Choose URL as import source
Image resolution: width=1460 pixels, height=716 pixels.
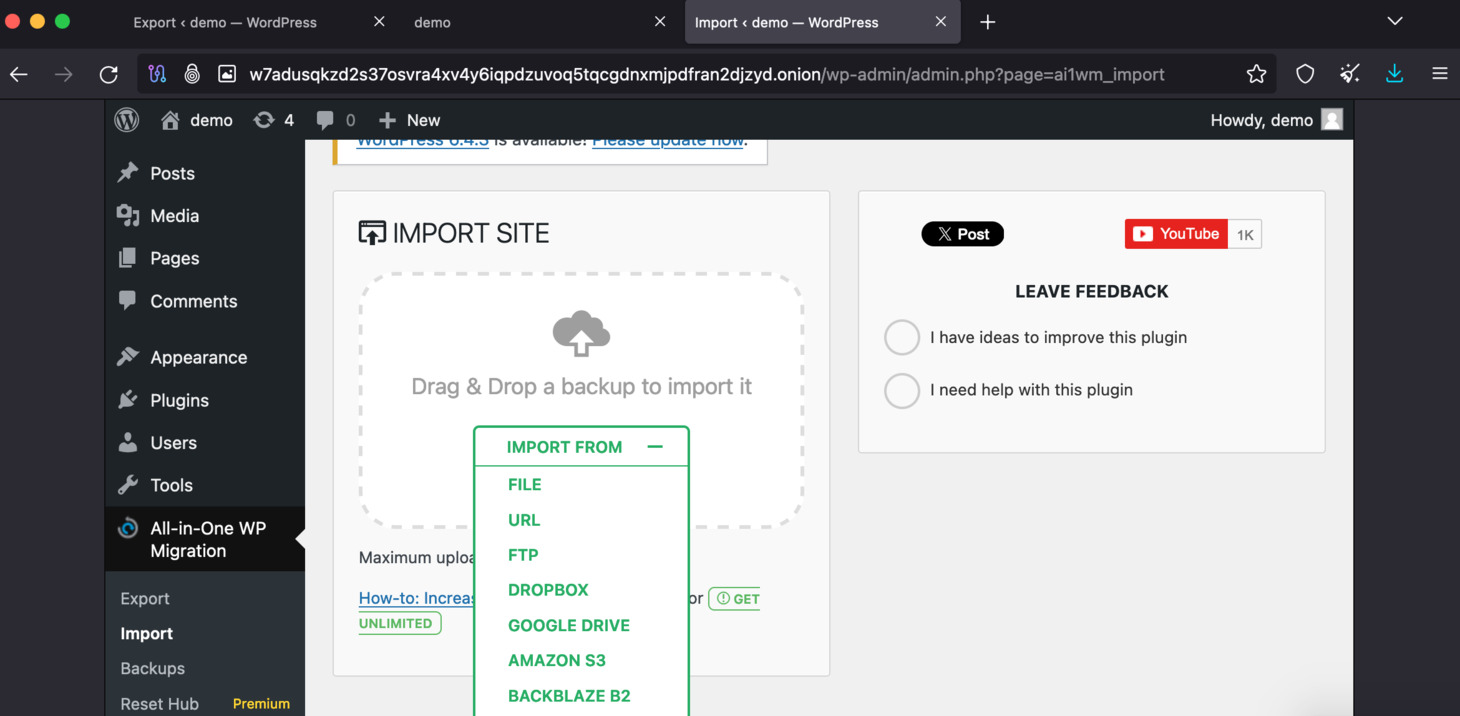[x=523, y=520]
